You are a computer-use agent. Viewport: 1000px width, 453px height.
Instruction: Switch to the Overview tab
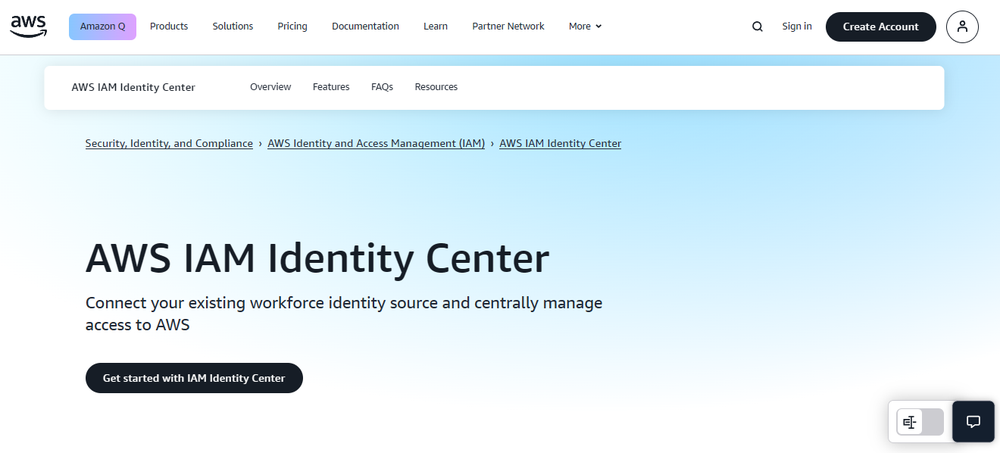pyautogui.click(x=270, y=87)
